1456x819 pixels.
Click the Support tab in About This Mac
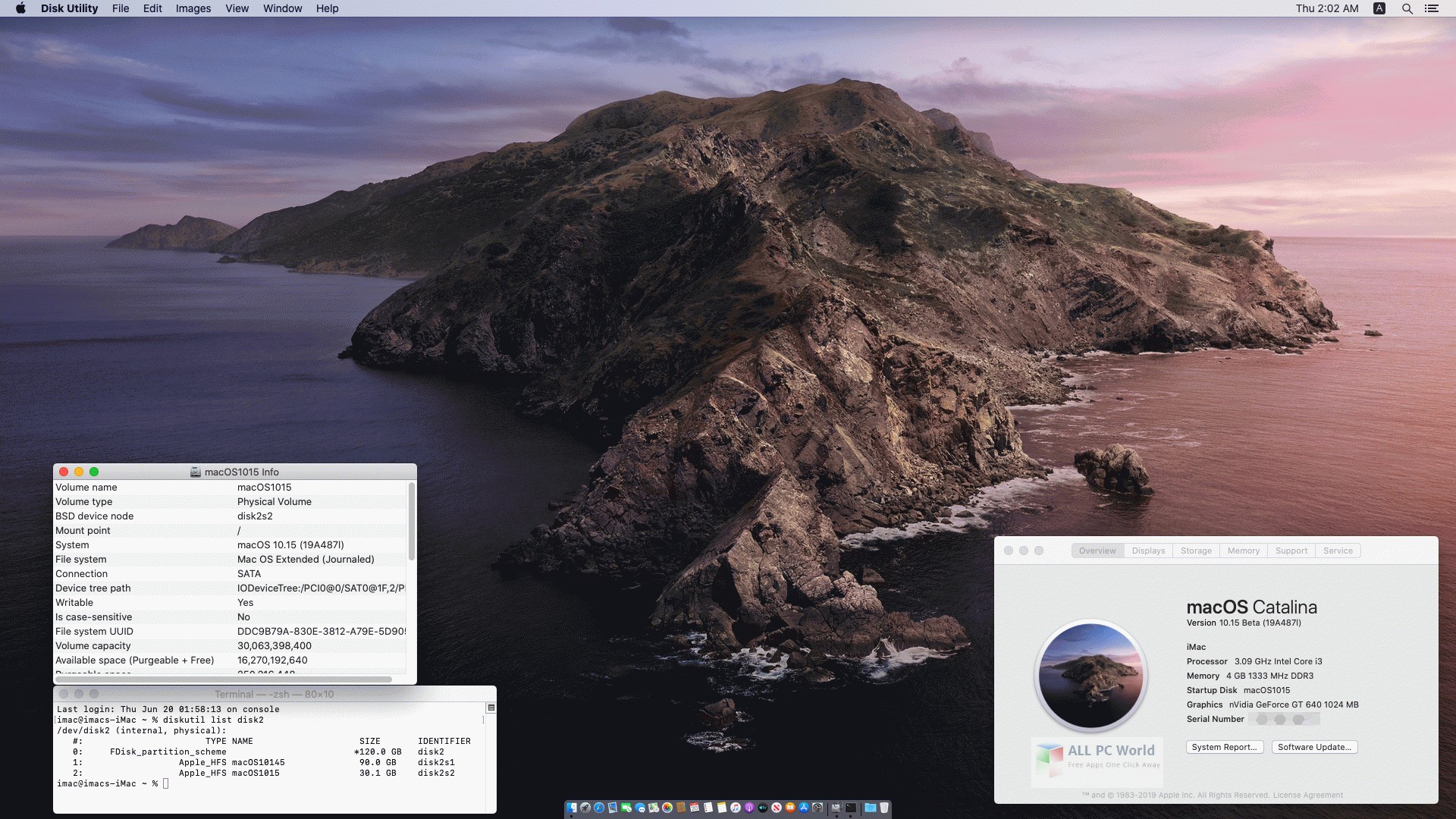[1291, 550]
